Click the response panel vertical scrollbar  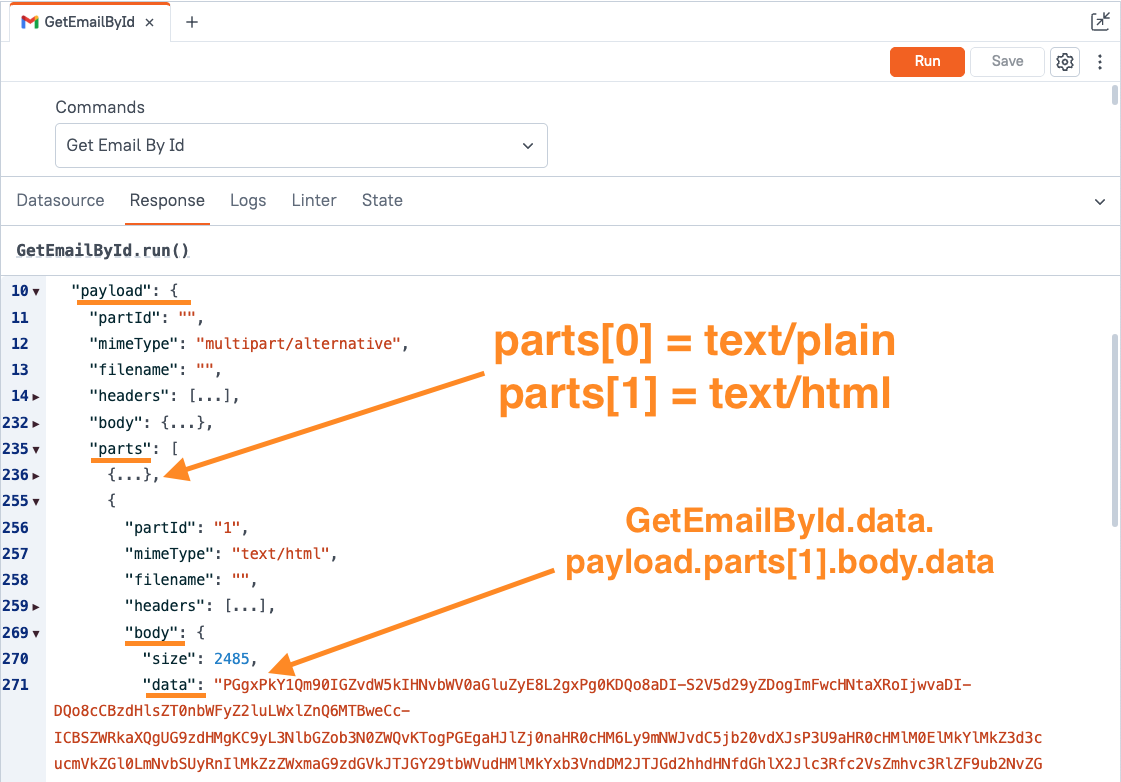[x=1115, y=430]
